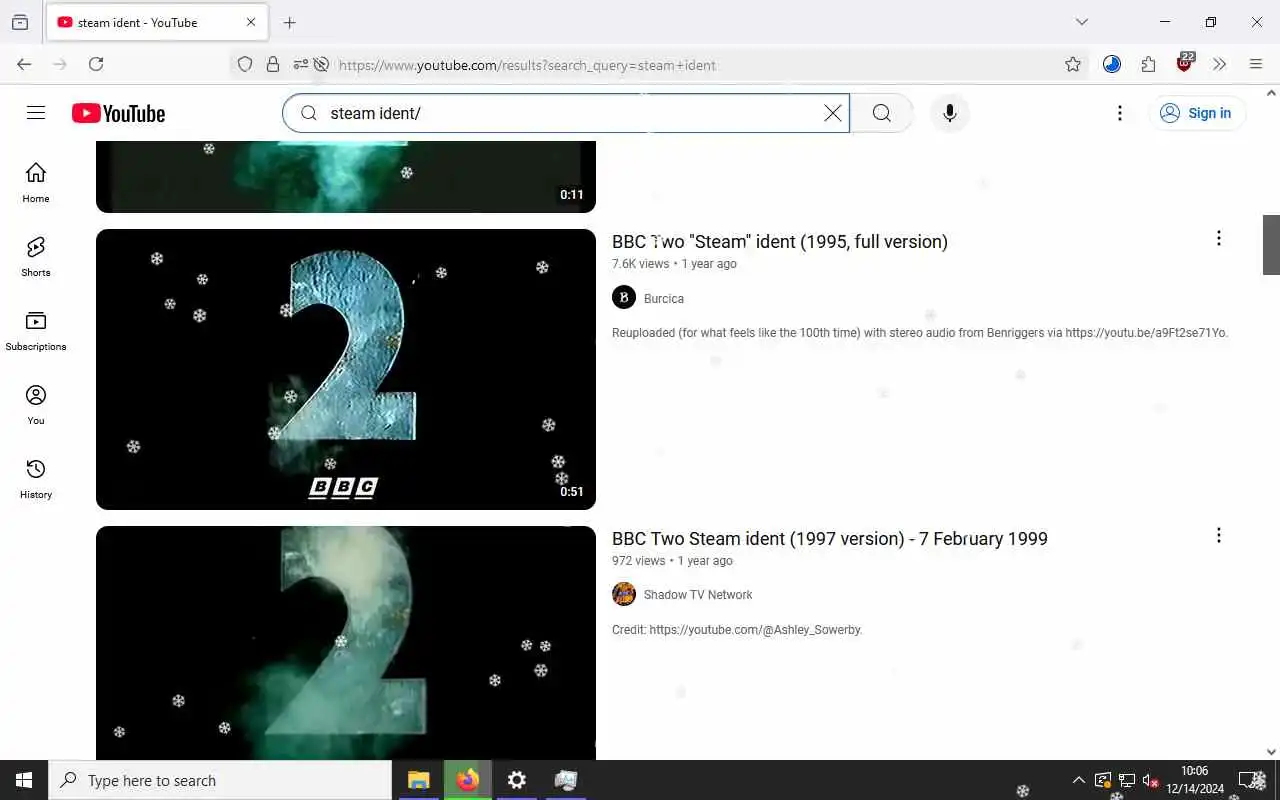This screenshot has height=800, width=1280.
Task: Click the browser address bar URL
Action: (x=527, y=65)
